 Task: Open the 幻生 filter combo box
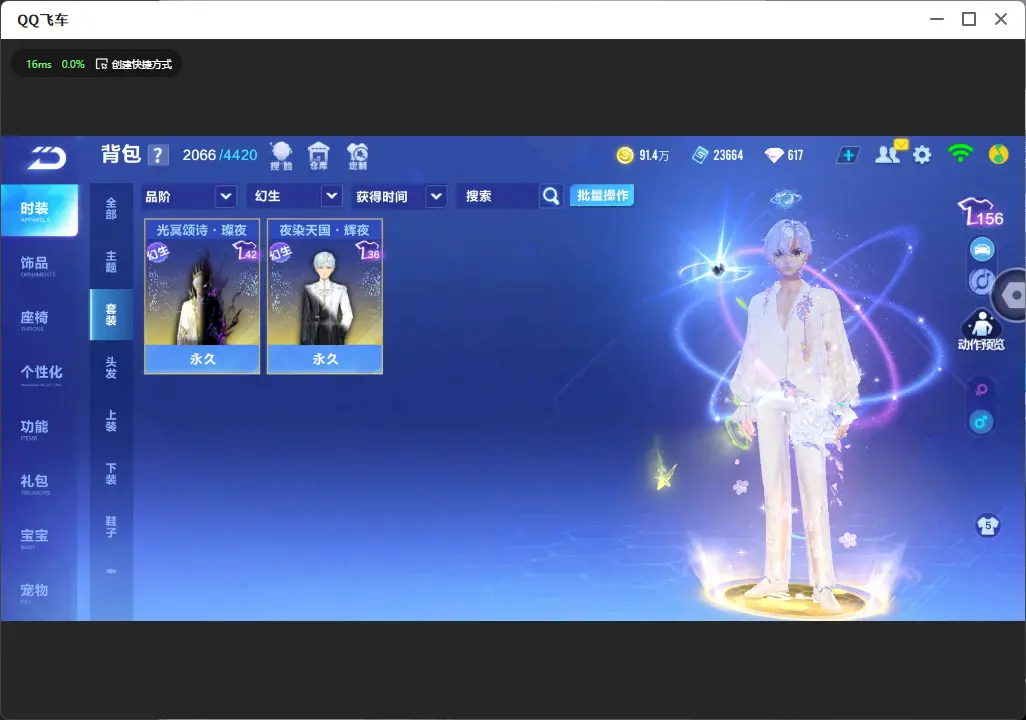click(294, 196)
